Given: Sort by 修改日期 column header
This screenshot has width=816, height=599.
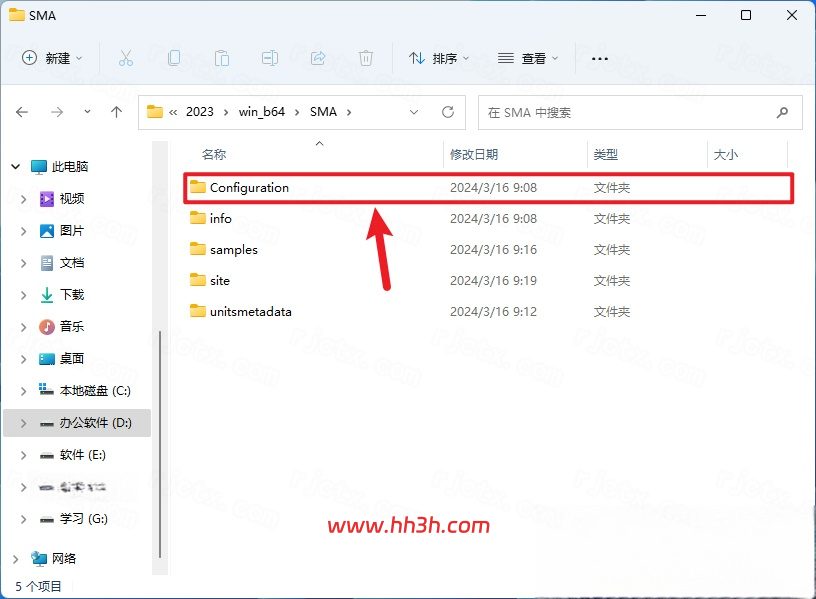Looking at the screenshot, I should pos(474,155).
